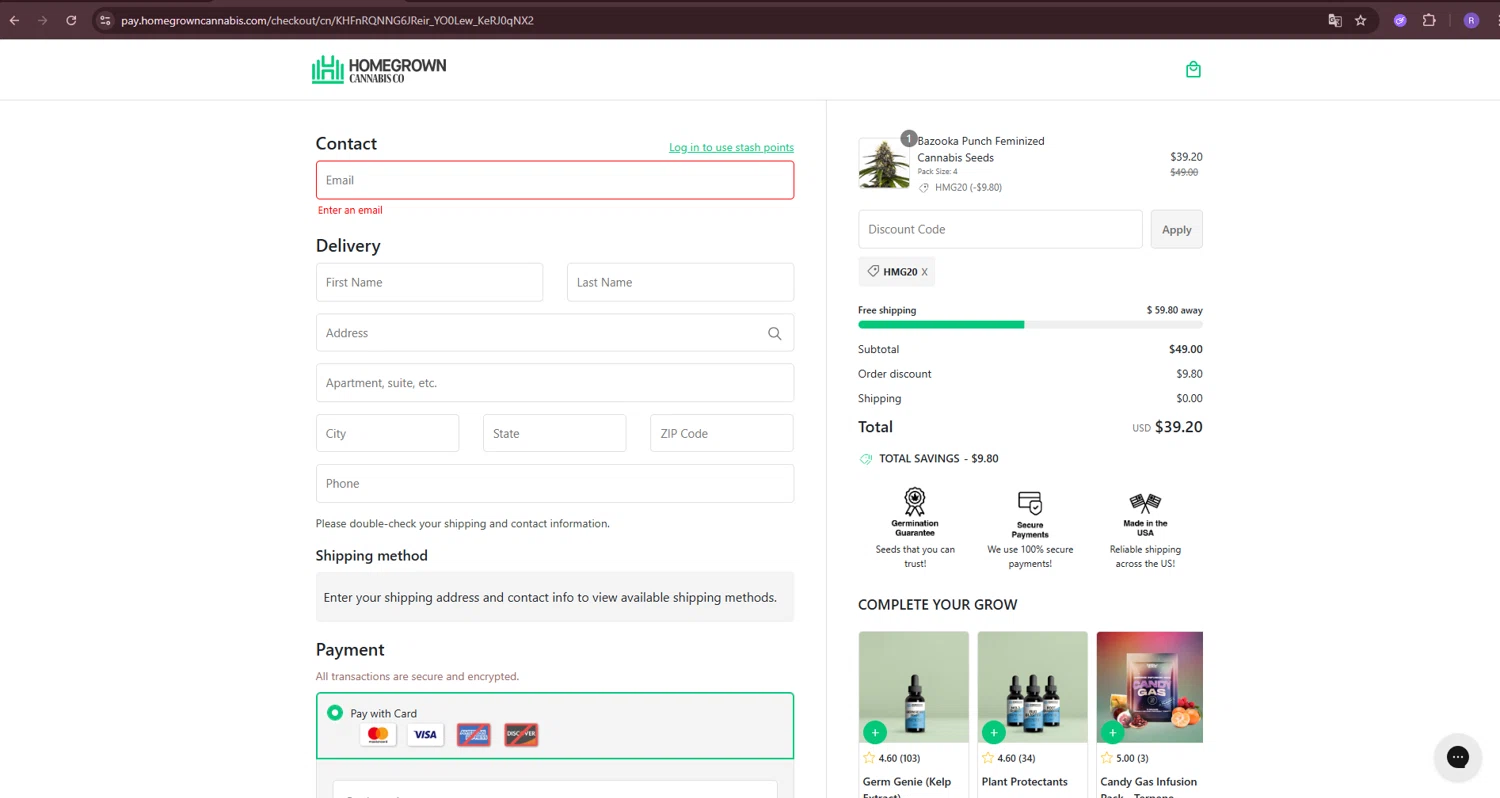
Task: Open the Plant Protectants product image
Action: coord(1032,687)
